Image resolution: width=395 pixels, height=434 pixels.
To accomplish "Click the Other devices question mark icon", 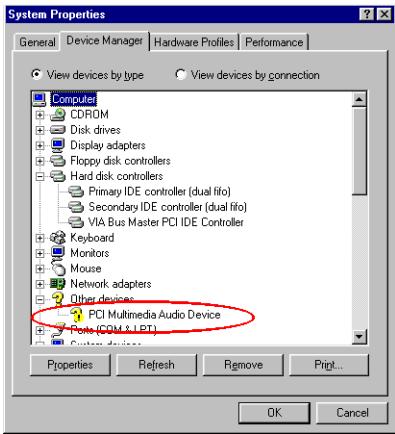I will point(58,299).
